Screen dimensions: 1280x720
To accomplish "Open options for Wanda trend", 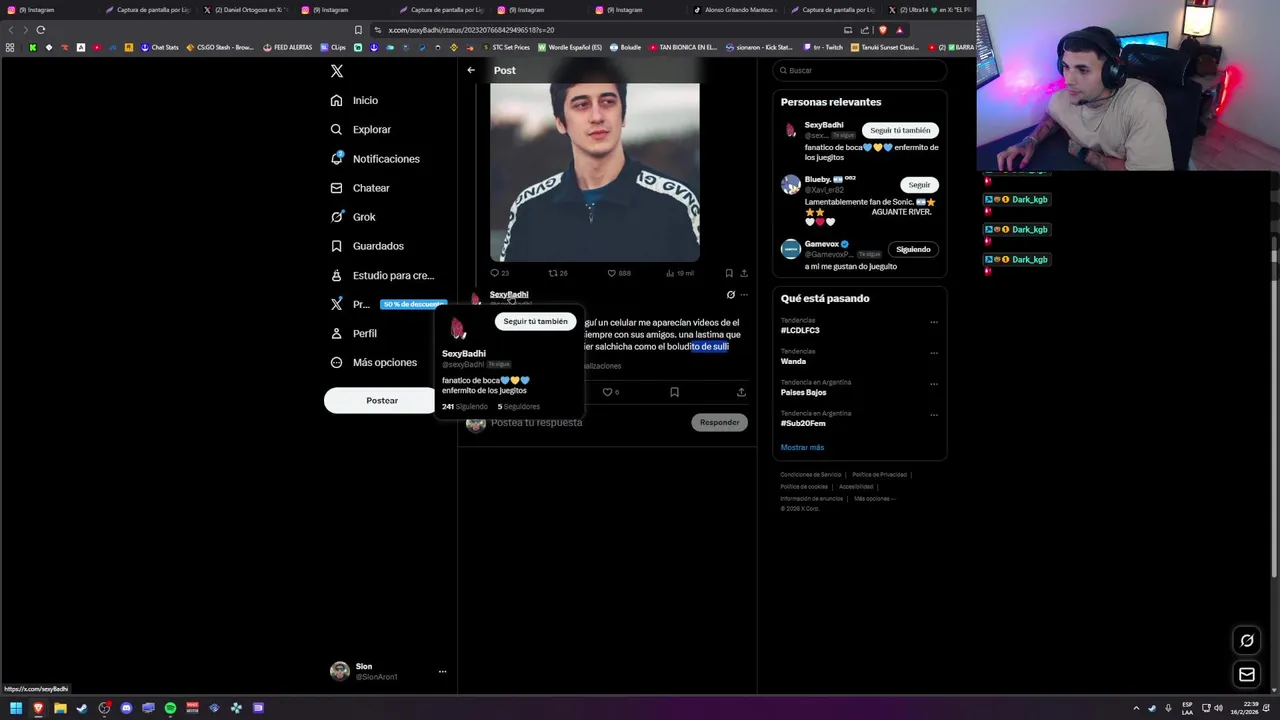I will (934, 353).
